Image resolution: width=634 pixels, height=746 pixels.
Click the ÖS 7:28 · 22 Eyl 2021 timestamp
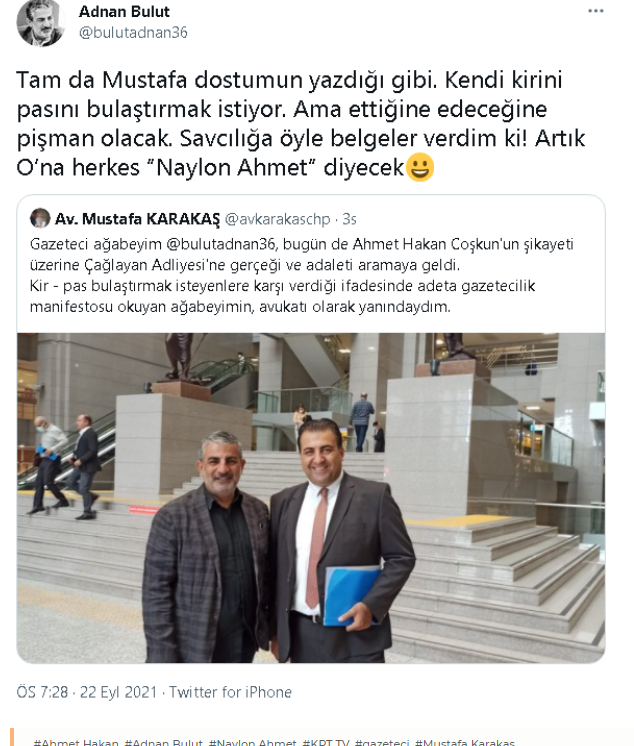click(87, 692)
